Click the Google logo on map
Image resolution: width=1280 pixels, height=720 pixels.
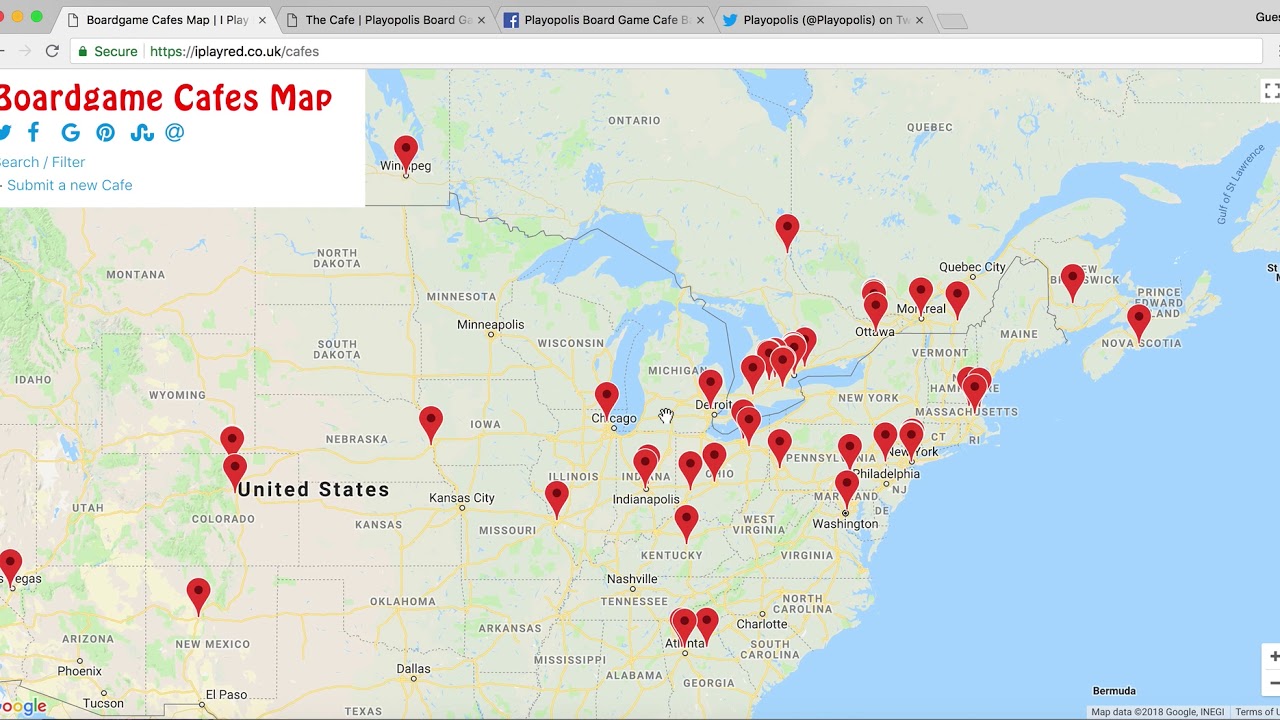pyautogui.click(x=24, y=706)
